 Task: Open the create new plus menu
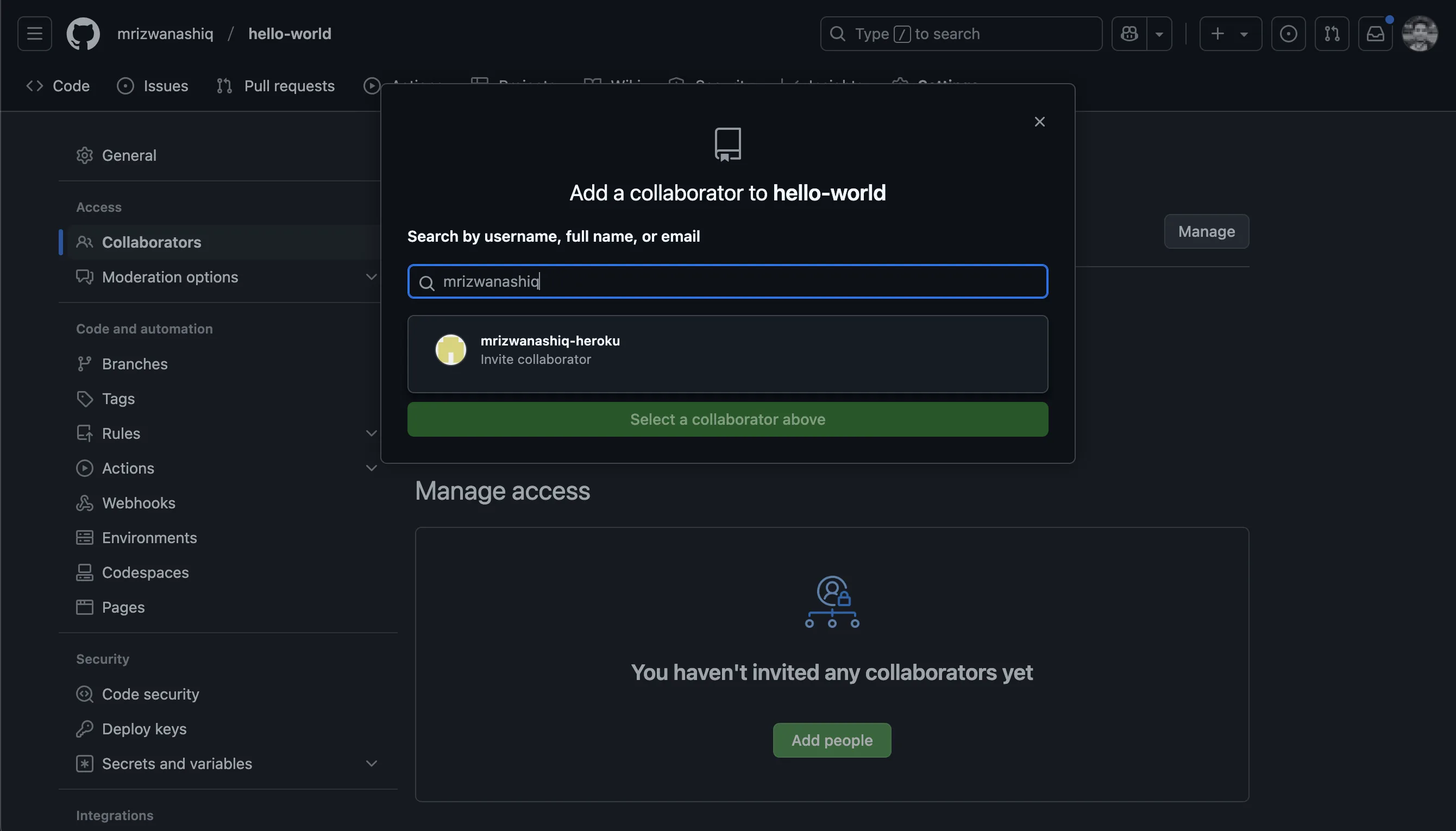click(1231, 34)
